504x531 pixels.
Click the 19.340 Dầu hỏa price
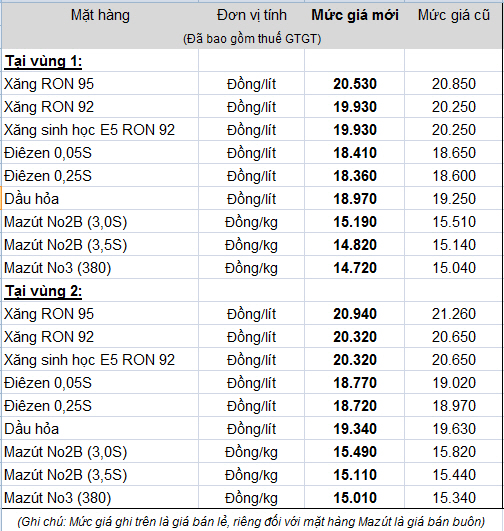(355, 429)
